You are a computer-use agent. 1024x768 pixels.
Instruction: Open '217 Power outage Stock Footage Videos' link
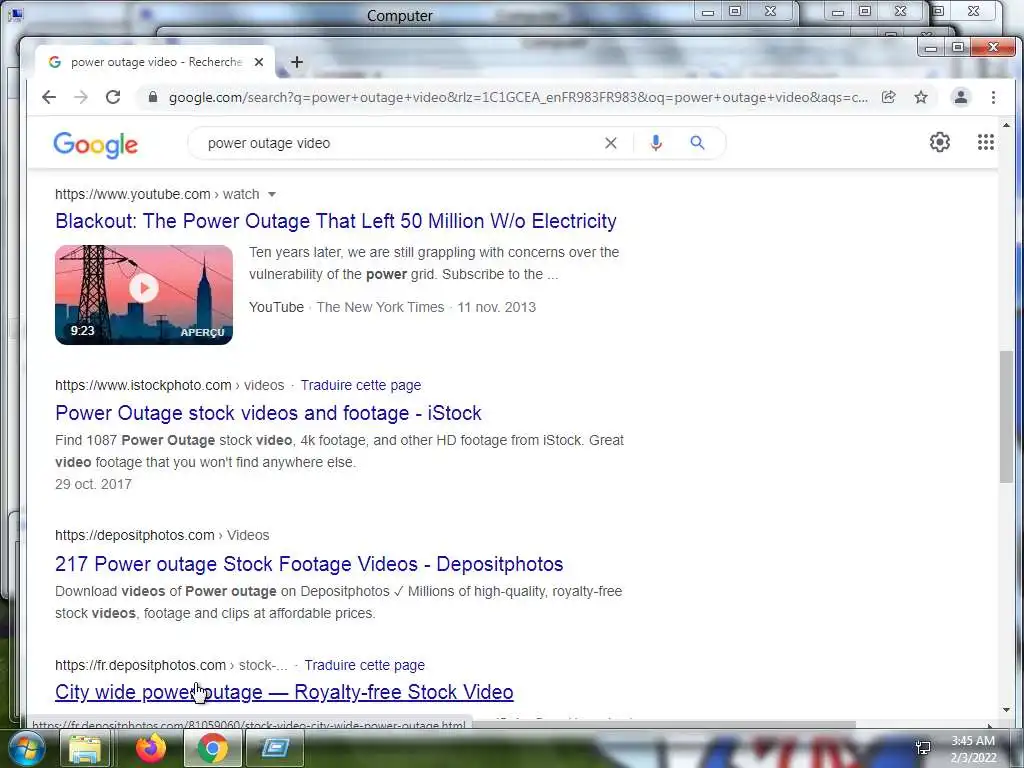(x=309, y=564)
